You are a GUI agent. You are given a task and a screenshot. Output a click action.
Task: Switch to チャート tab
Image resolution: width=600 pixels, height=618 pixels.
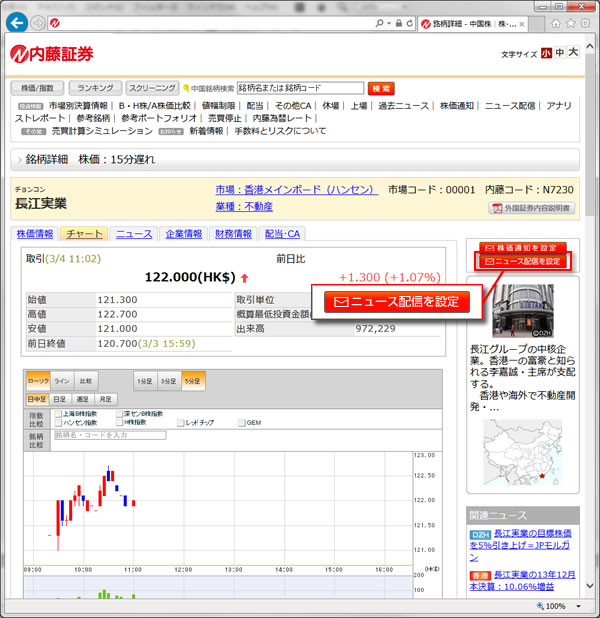[x=84, y=234]
